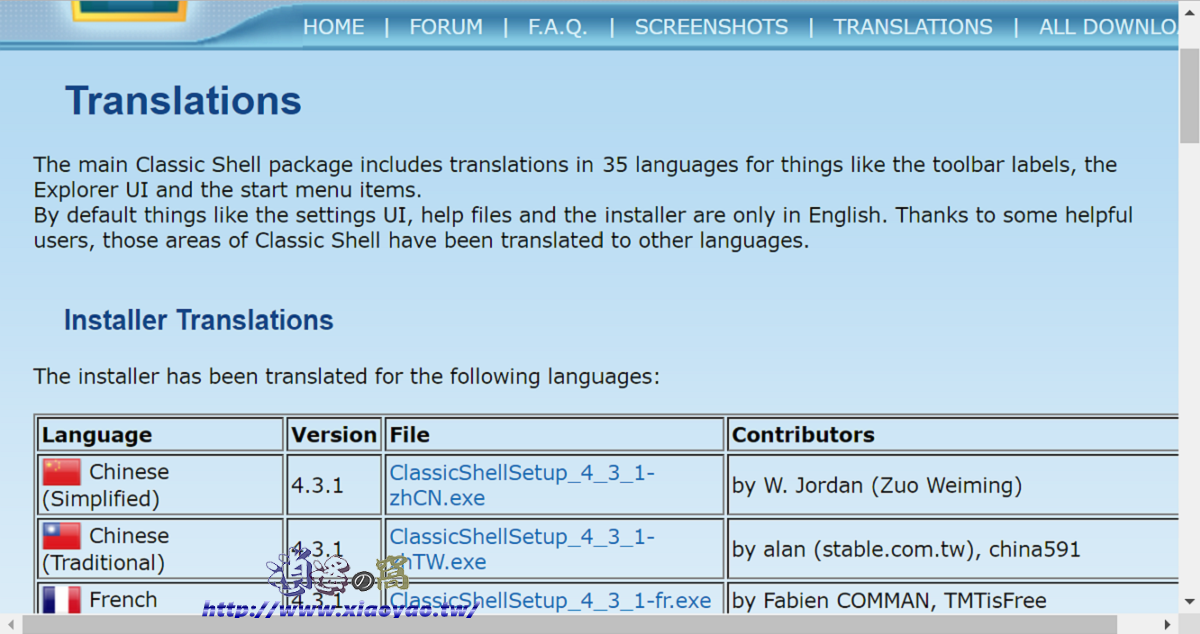The image size is (1200, 634).
Task: Click contributor 'by Fabien COMMAN, TMTisFree'
Action: click(x=889, y=601)
